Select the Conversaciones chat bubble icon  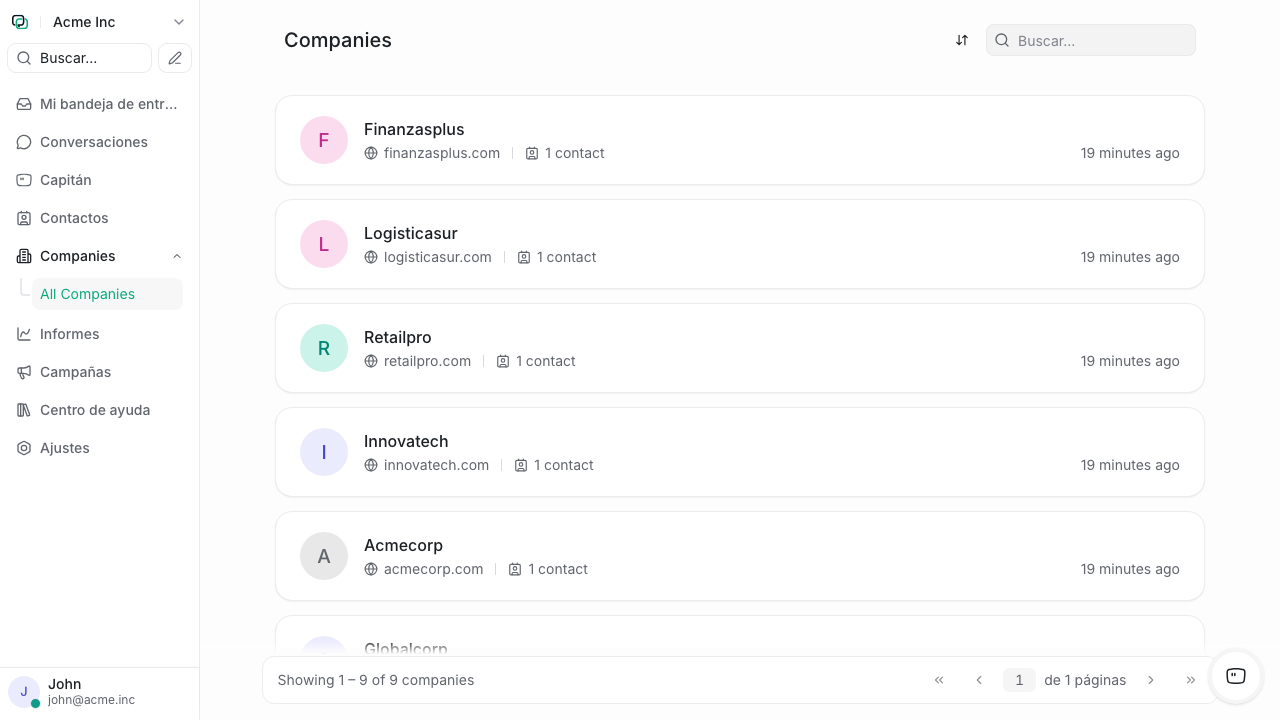[24, 142]
